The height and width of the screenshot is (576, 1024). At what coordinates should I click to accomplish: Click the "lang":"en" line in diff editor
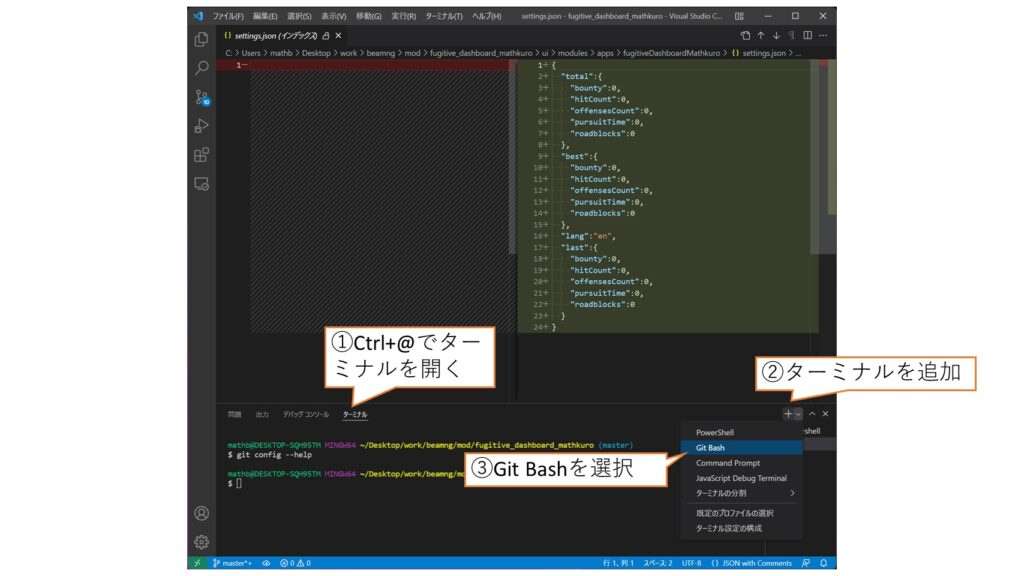[588, 236]
